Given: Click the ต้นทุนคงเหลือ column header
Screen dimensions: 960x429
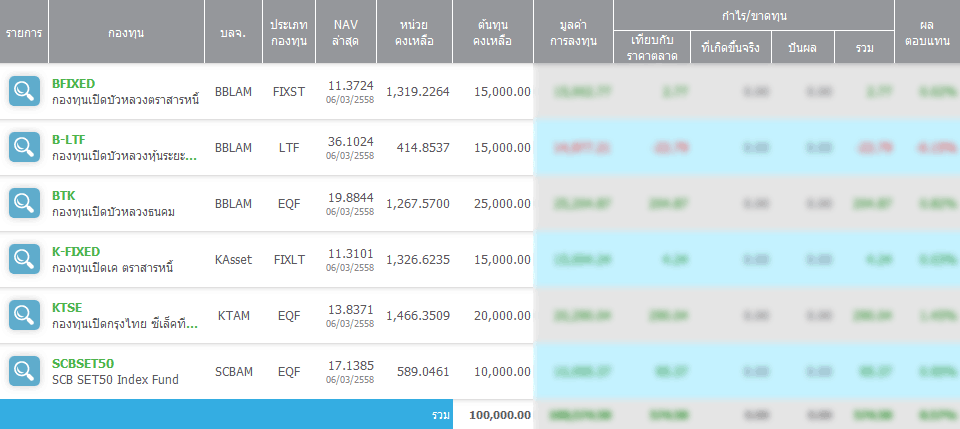Looking at the screenshot, I should 492,32.
